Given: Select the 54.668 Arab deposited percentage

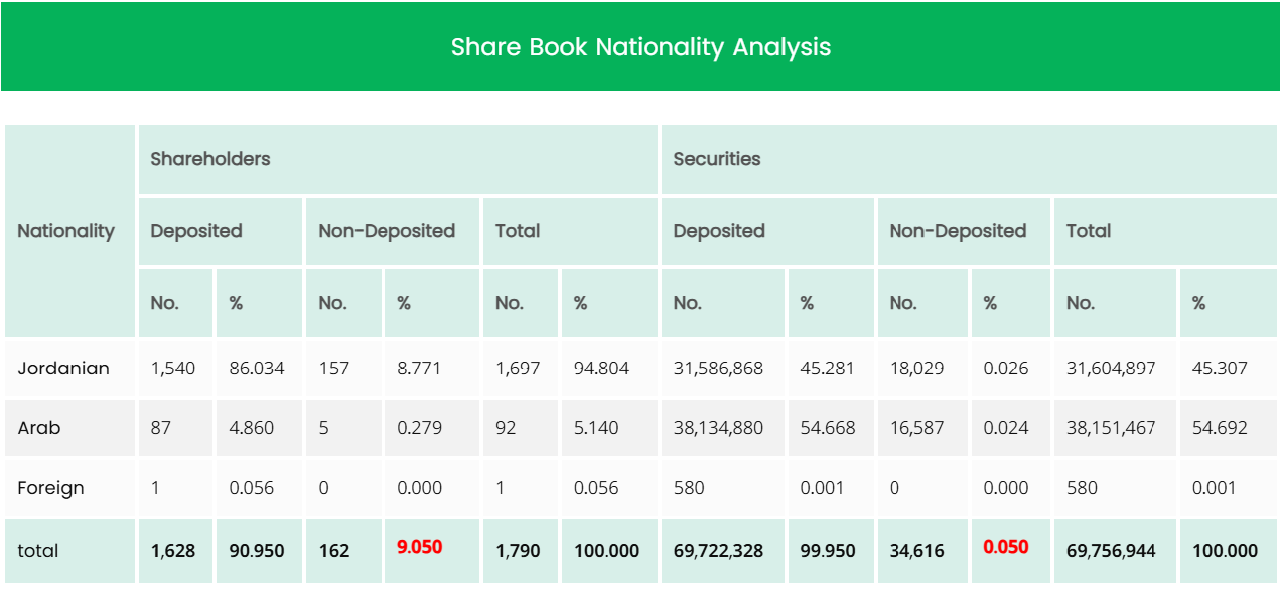Looking at the screenshot, I should pyautogui.click(x=828, y=428).
